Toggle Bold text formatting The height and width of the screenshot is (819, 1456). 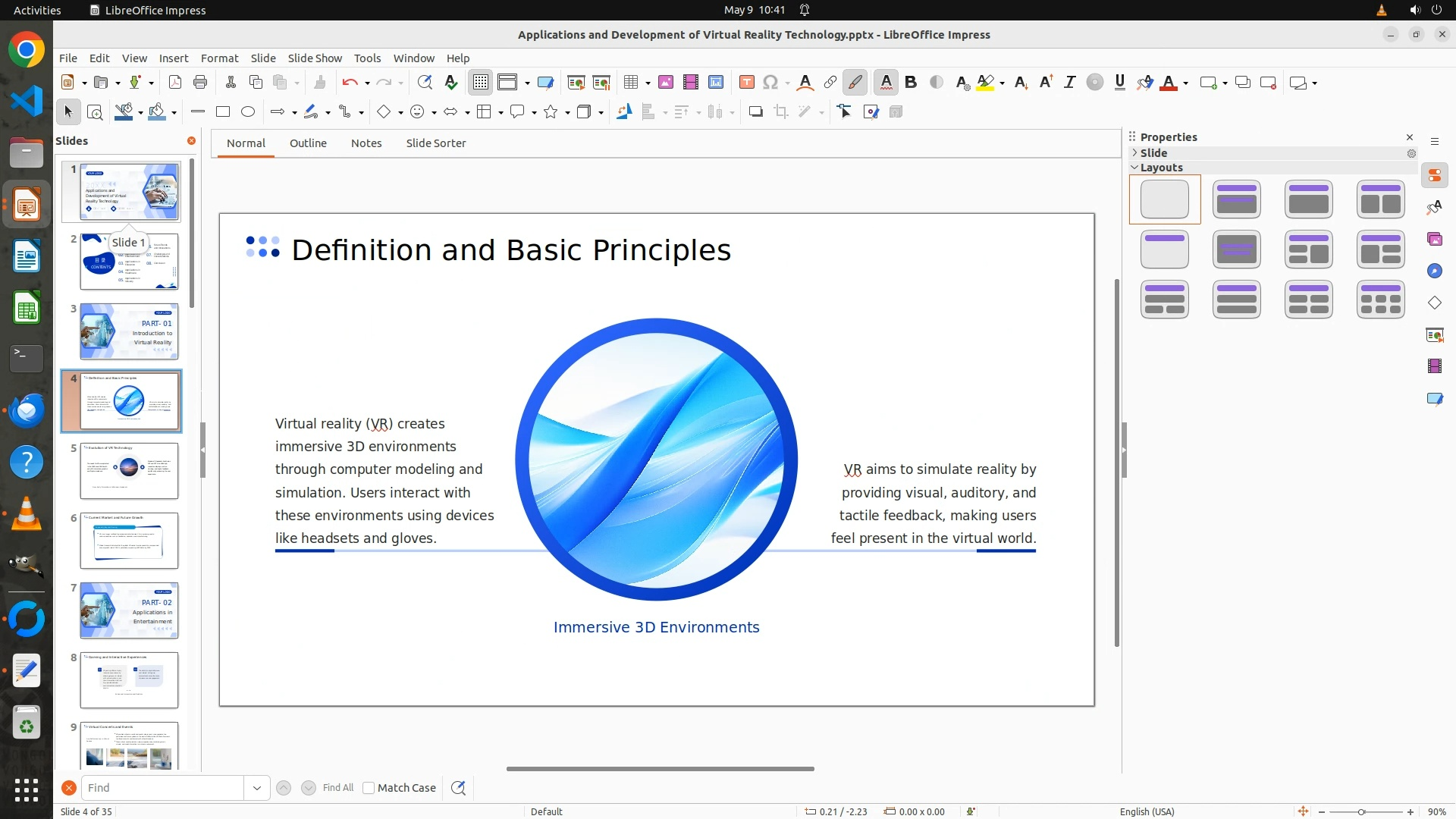click(911, 83)
